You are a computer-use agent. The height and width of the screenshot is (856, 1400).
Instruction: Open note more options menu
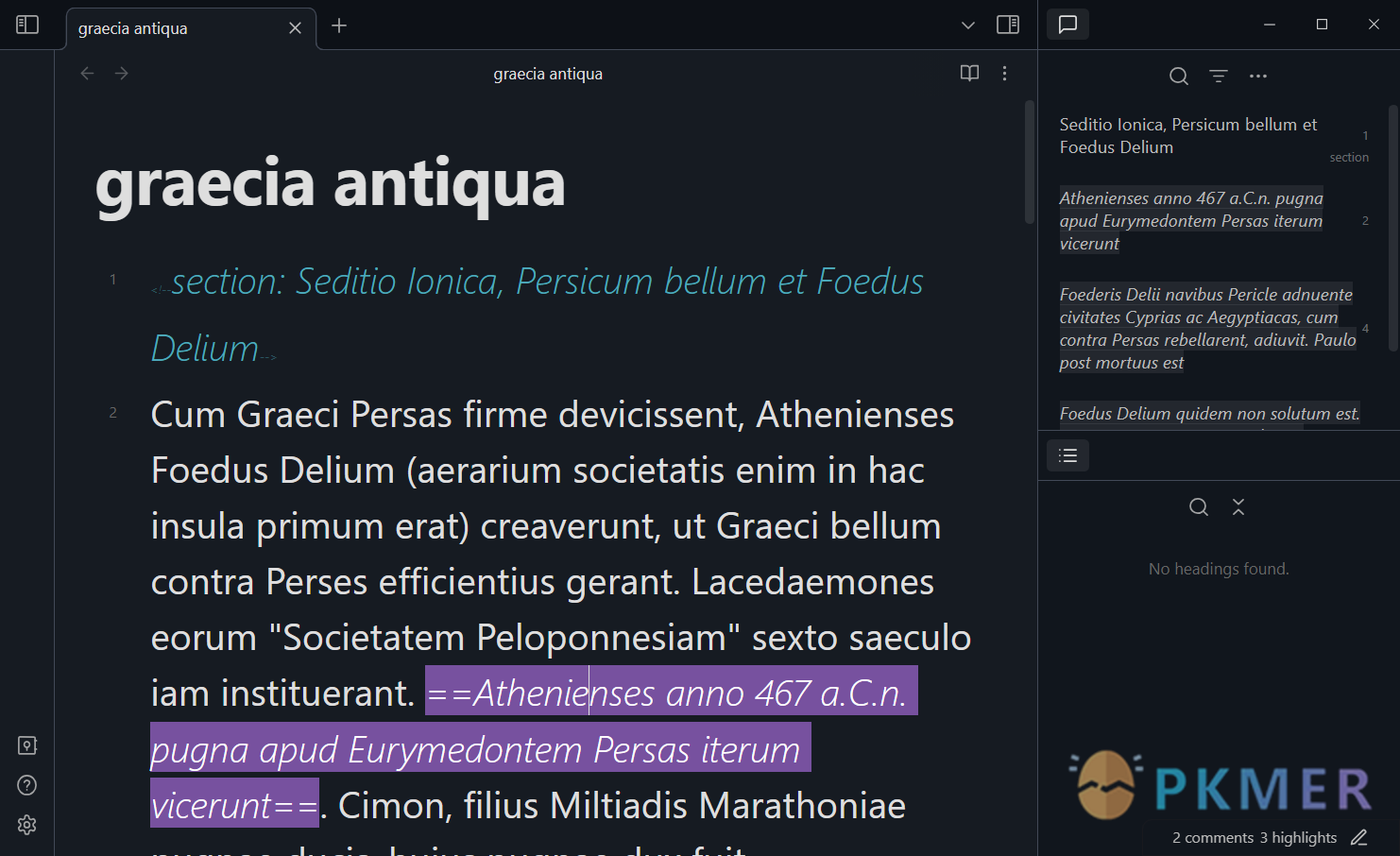point(1004,74)
